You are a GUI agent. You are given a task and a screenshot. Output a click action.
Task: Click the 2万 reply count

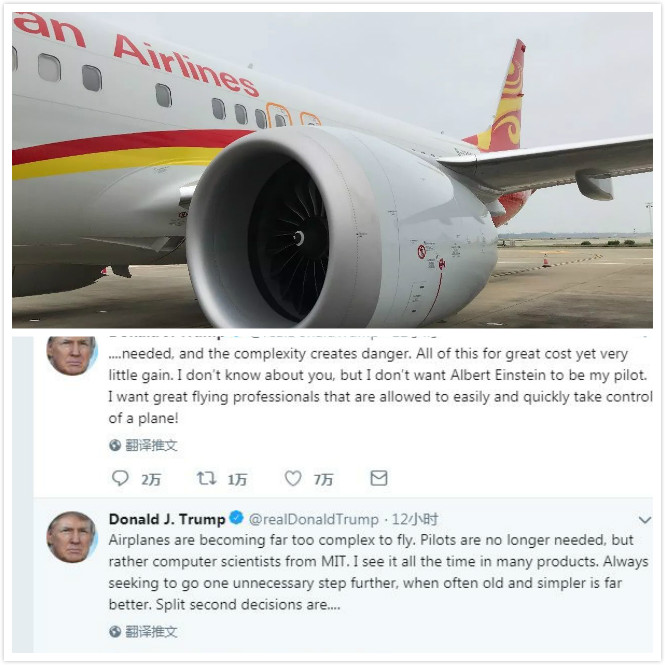tap(151, 479)
